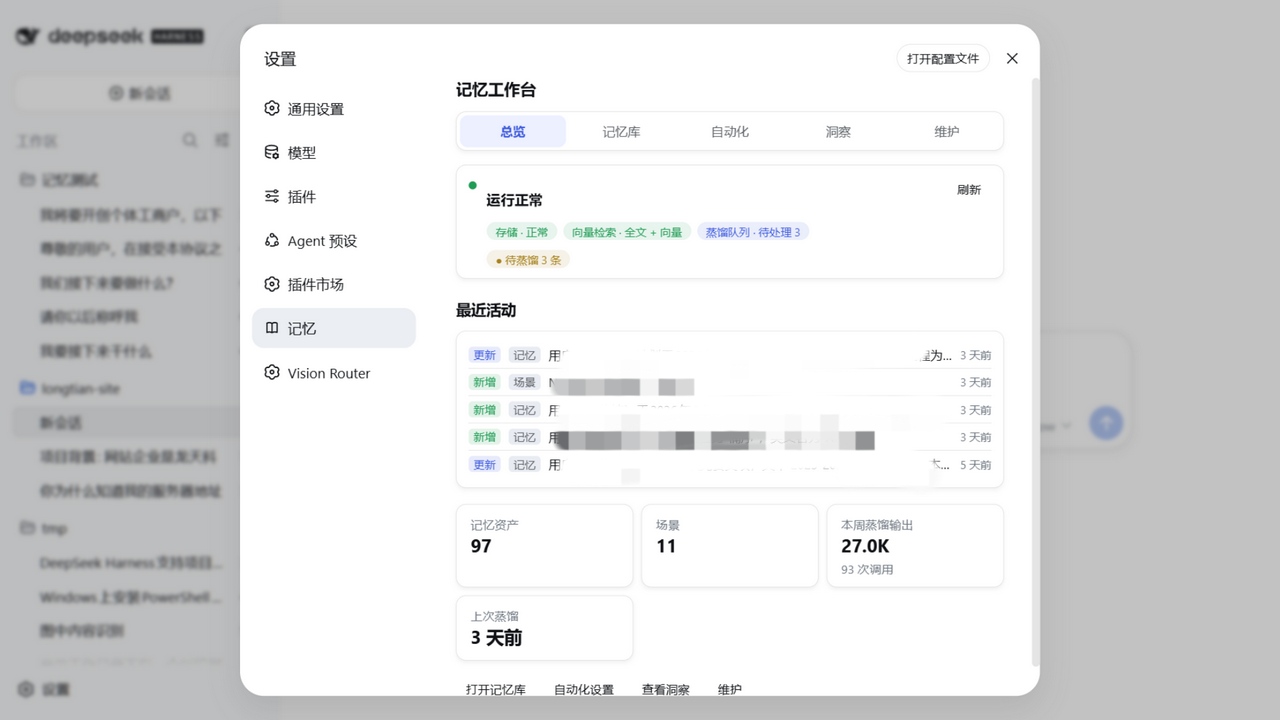The image size is (1280, 720).
Task: Click the 待蒸馏 3 条 badge
Action: (x=528, y=260)
